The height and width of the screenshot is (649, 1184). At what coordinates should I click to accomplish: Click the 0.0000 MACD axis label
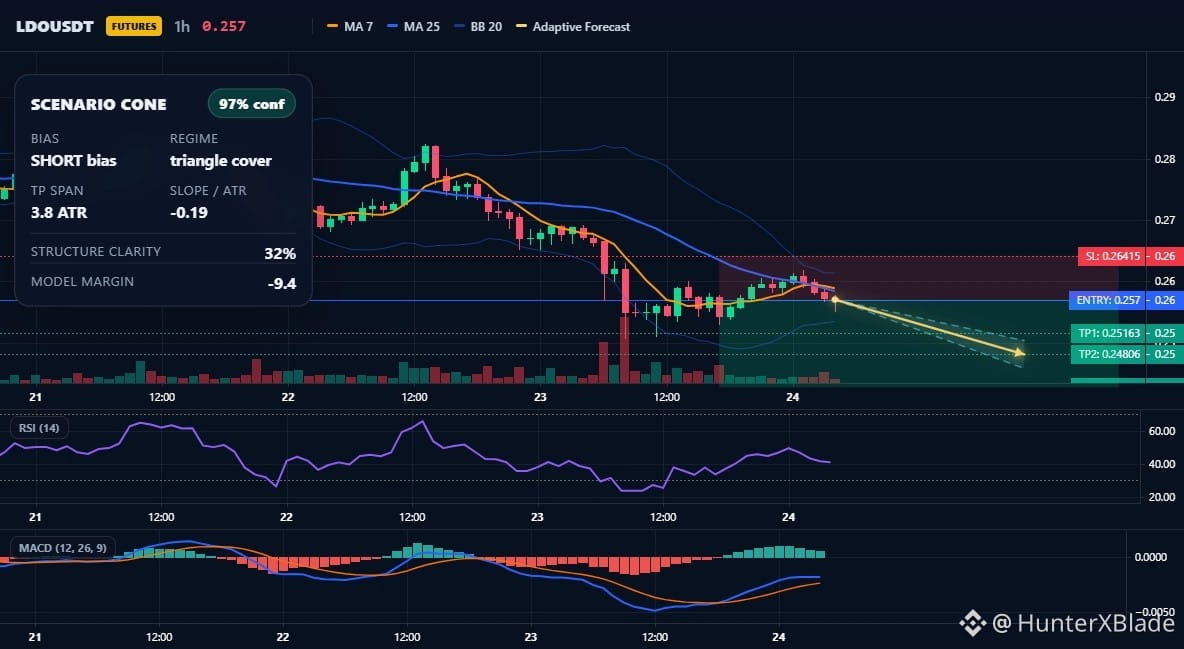[x=1151, y=557]
